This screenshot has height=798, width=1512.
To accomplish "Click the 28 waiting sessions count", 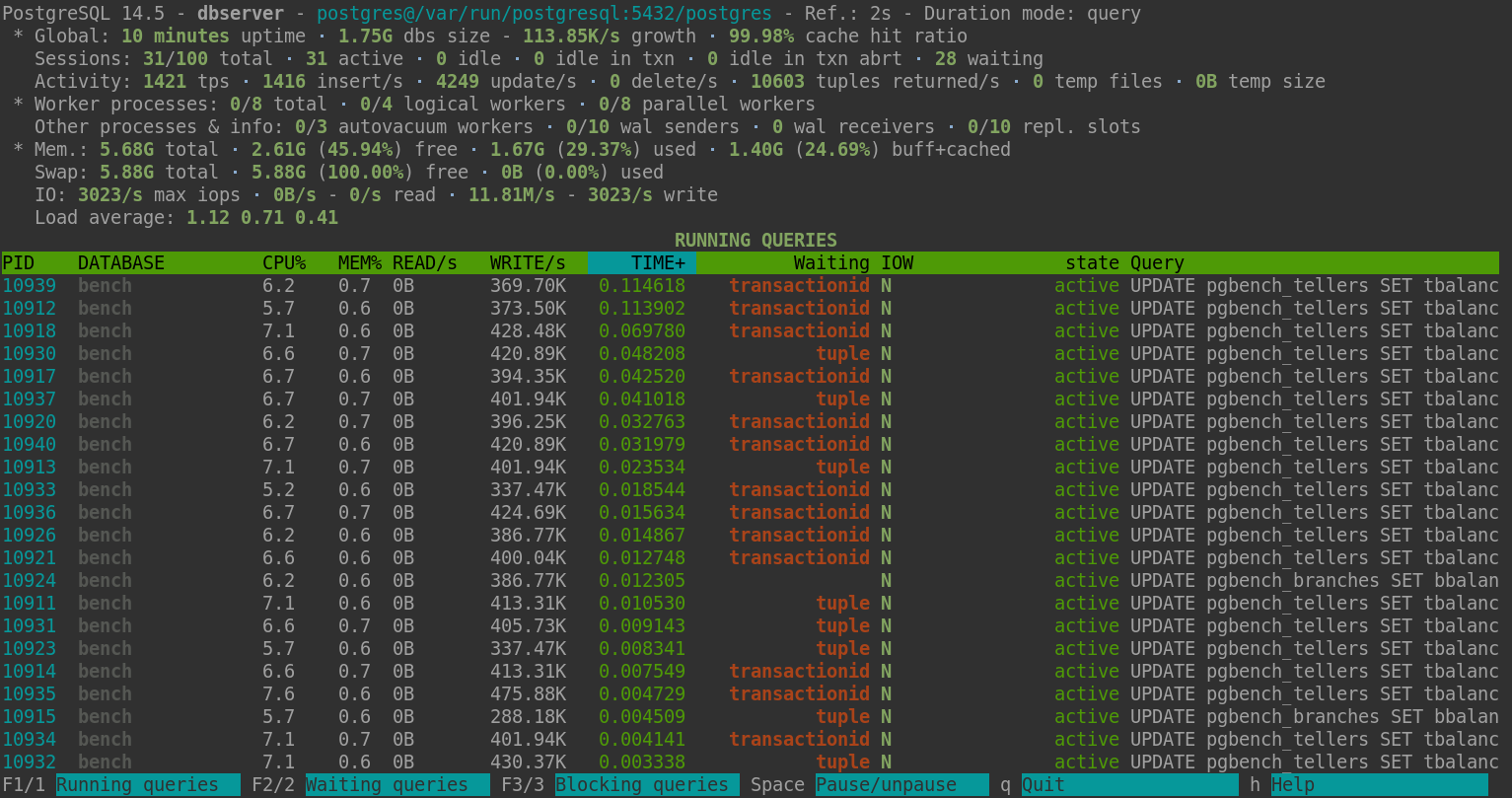I will pyautogui.click(x=946, y=59).
